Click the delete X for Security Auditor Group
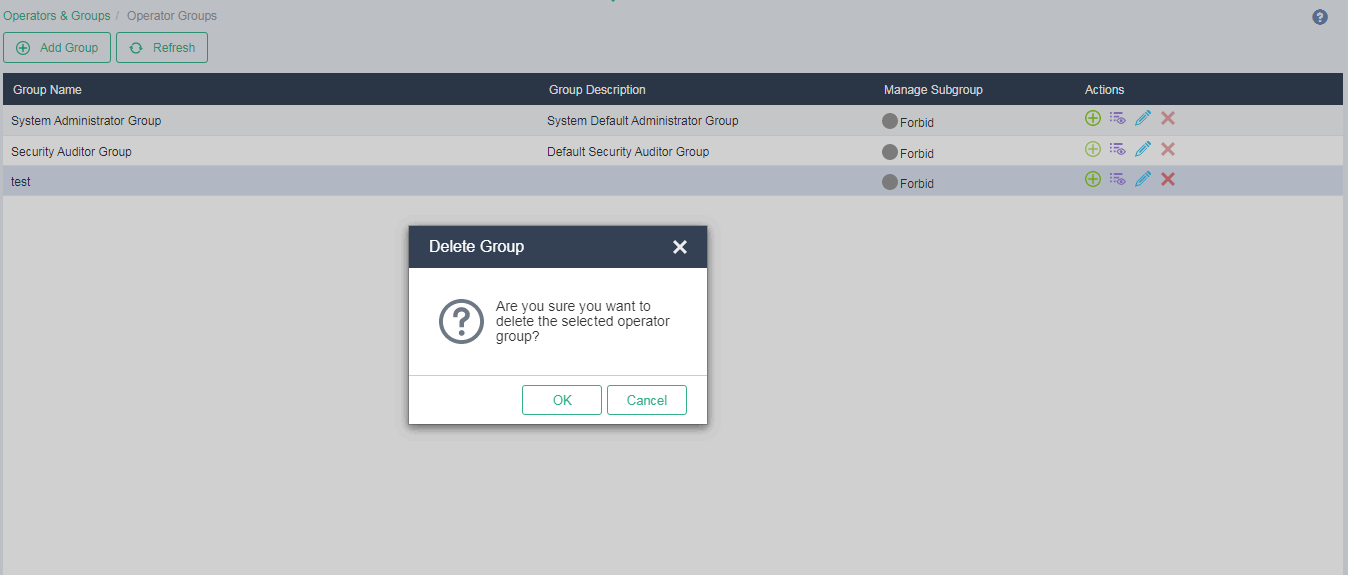Image resolution: width=1348 pixels, height=575 pixels. [1168, 149]
